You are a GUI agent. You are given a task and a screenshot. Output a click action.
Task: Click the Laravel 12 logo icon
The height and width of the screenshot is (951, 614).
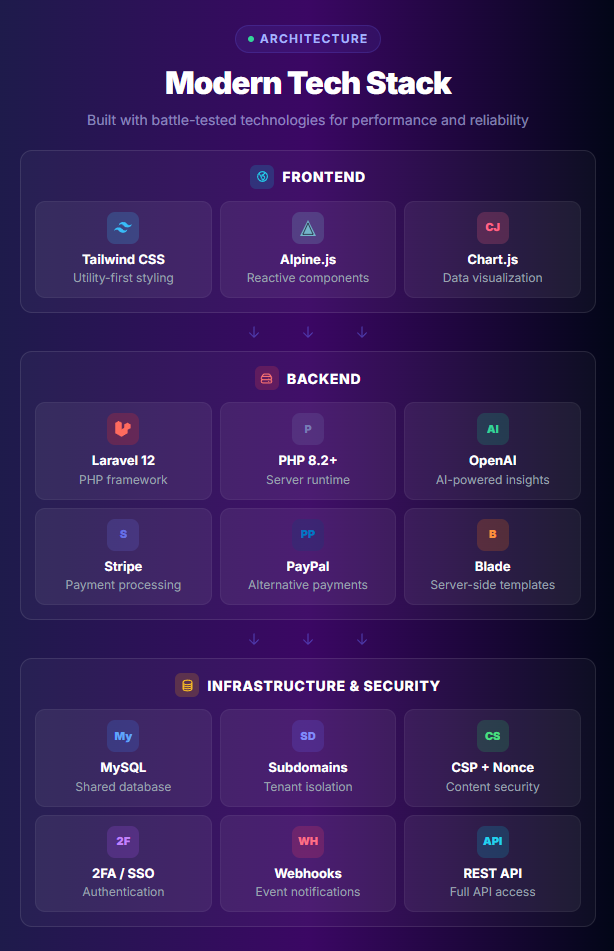point(123,429)
